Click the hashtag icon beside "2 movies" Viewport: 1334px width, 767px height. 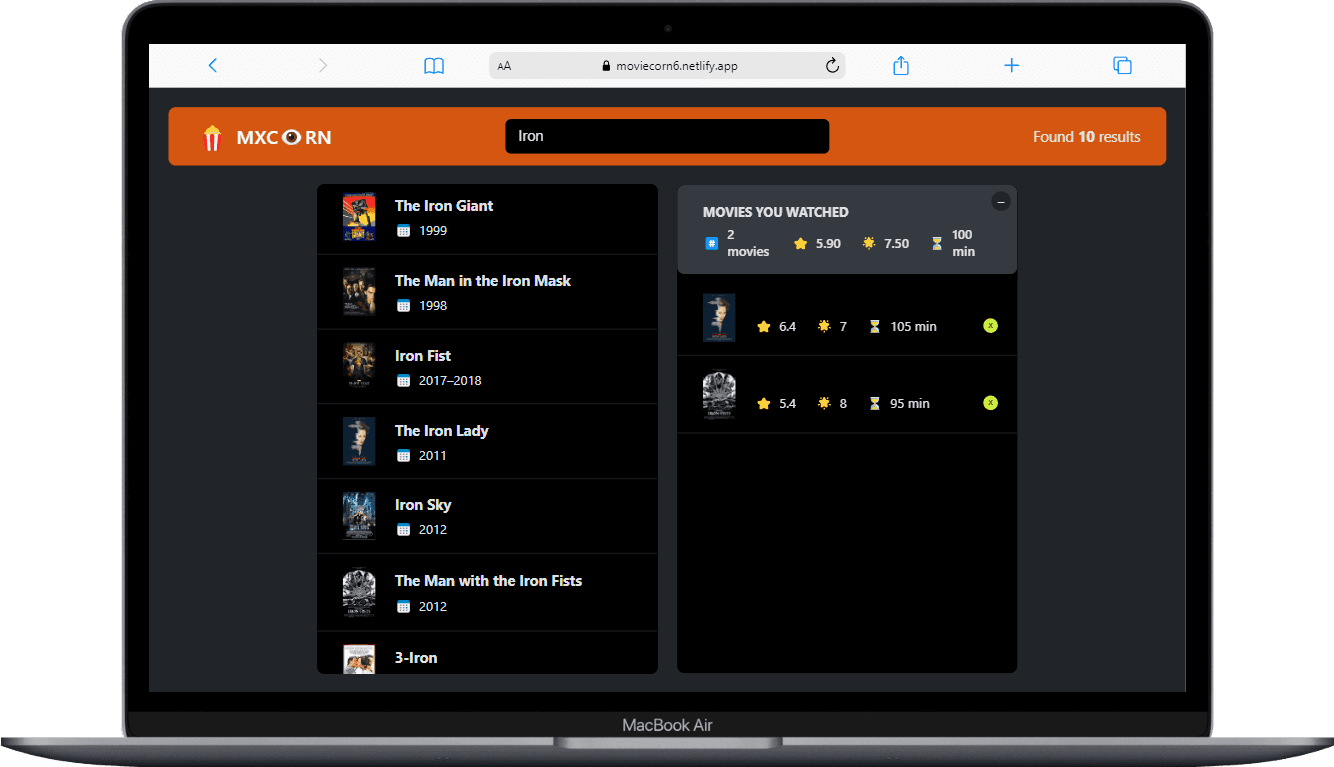pyautogui.click(x=711, y=243)
